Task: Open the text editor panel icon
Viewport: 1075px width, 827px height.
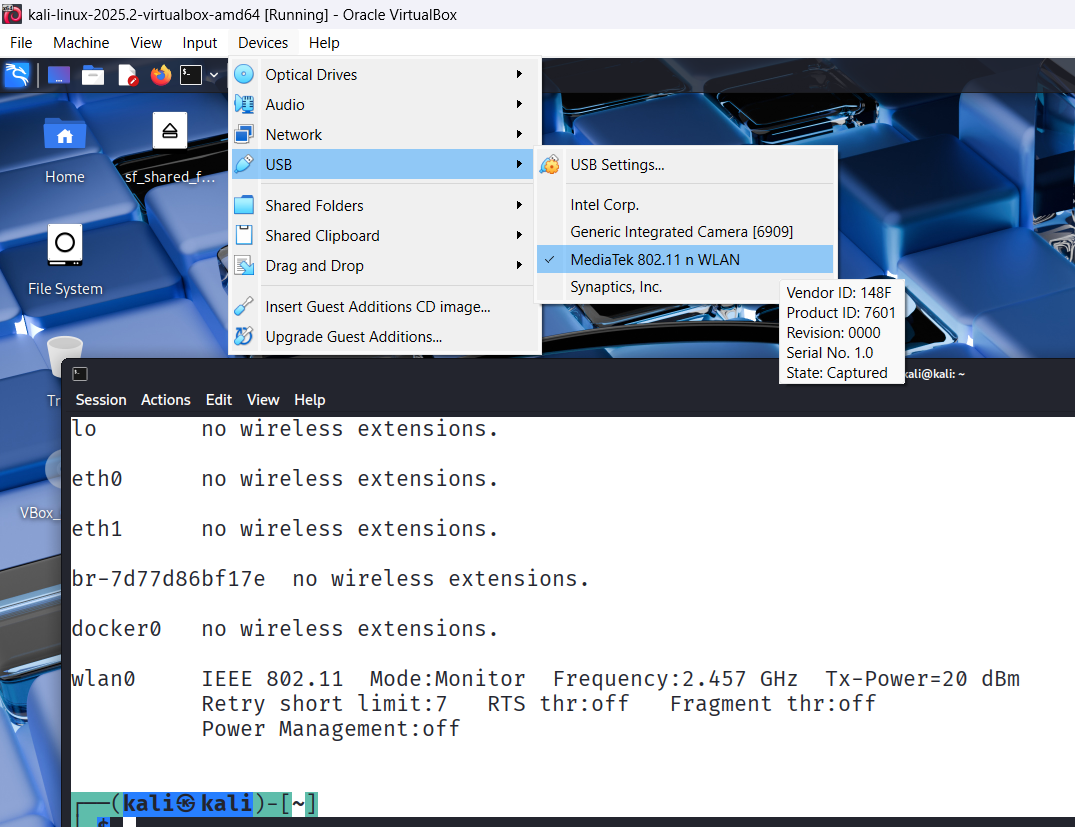Action: [127, 75]
